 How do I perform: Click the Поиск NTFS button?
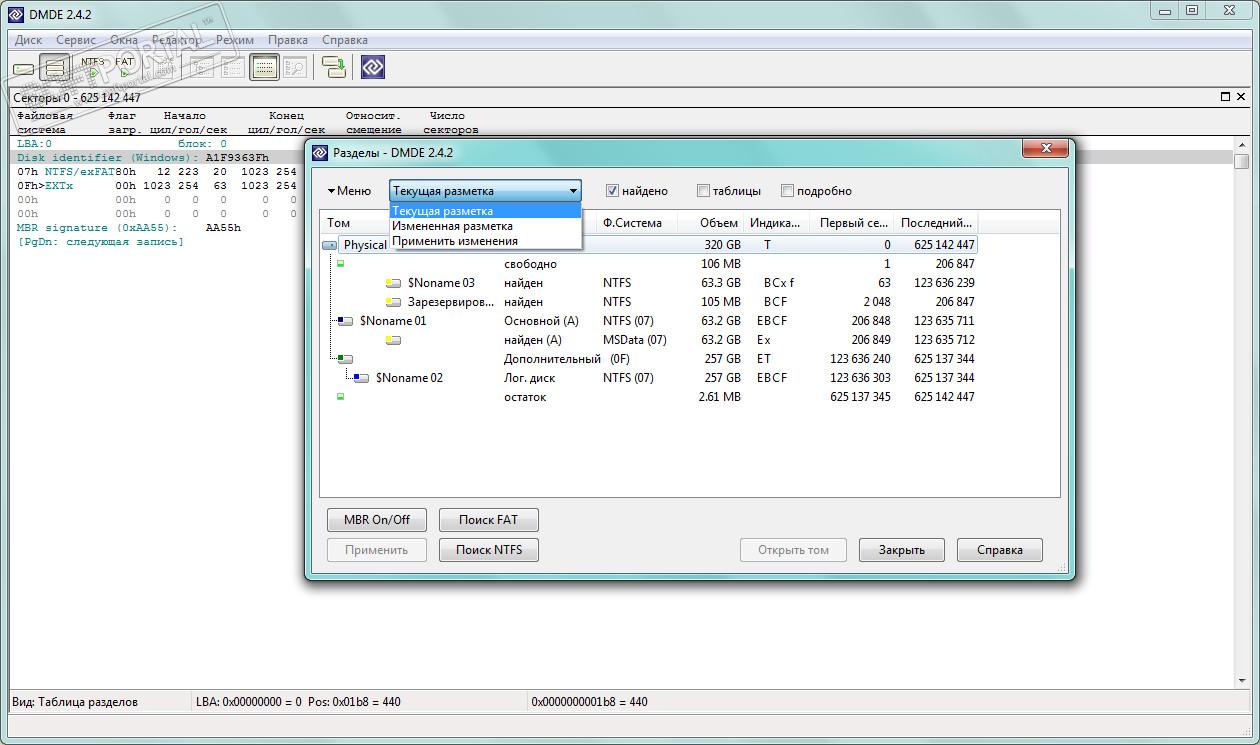(x=489, y=550)
